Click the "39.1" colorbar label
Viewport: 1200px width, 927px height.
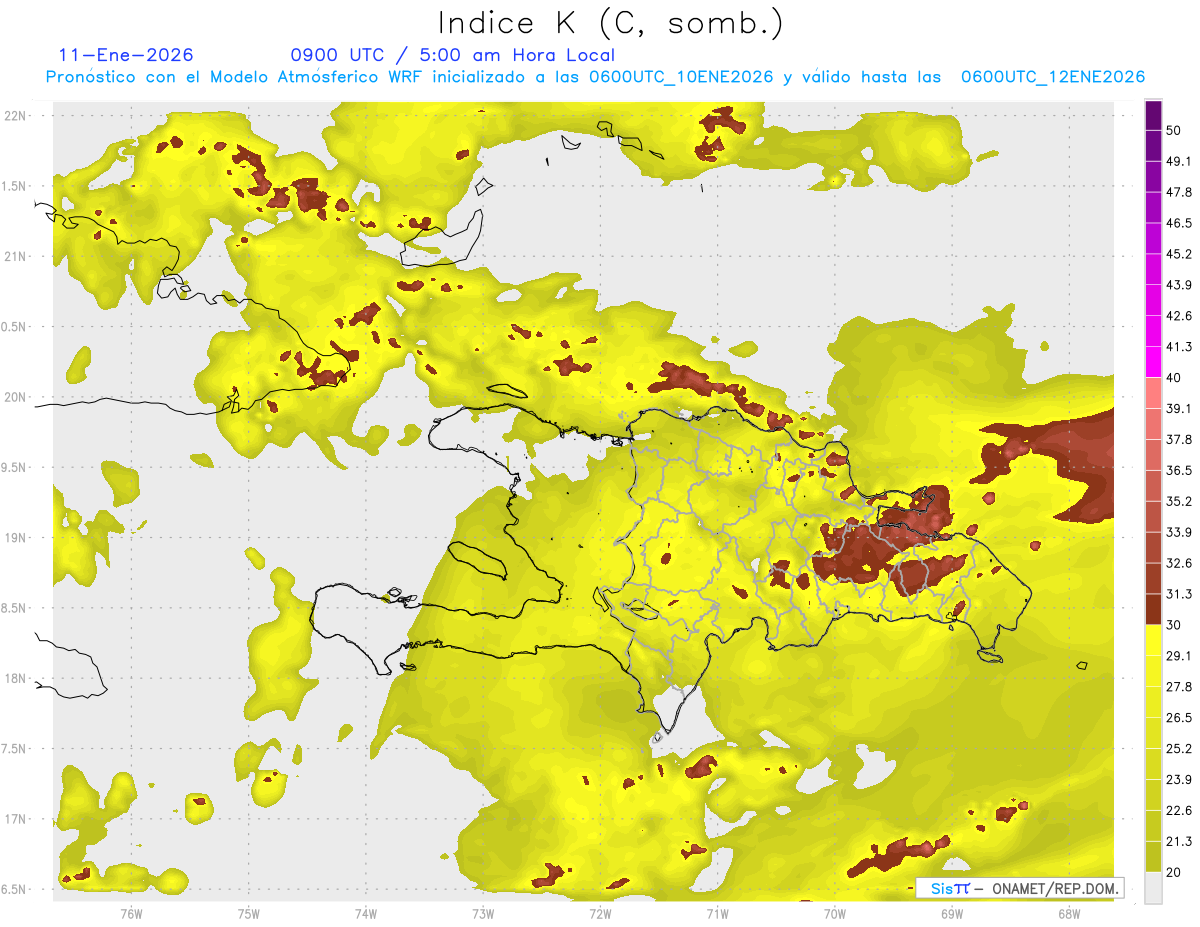[1179, 409]
